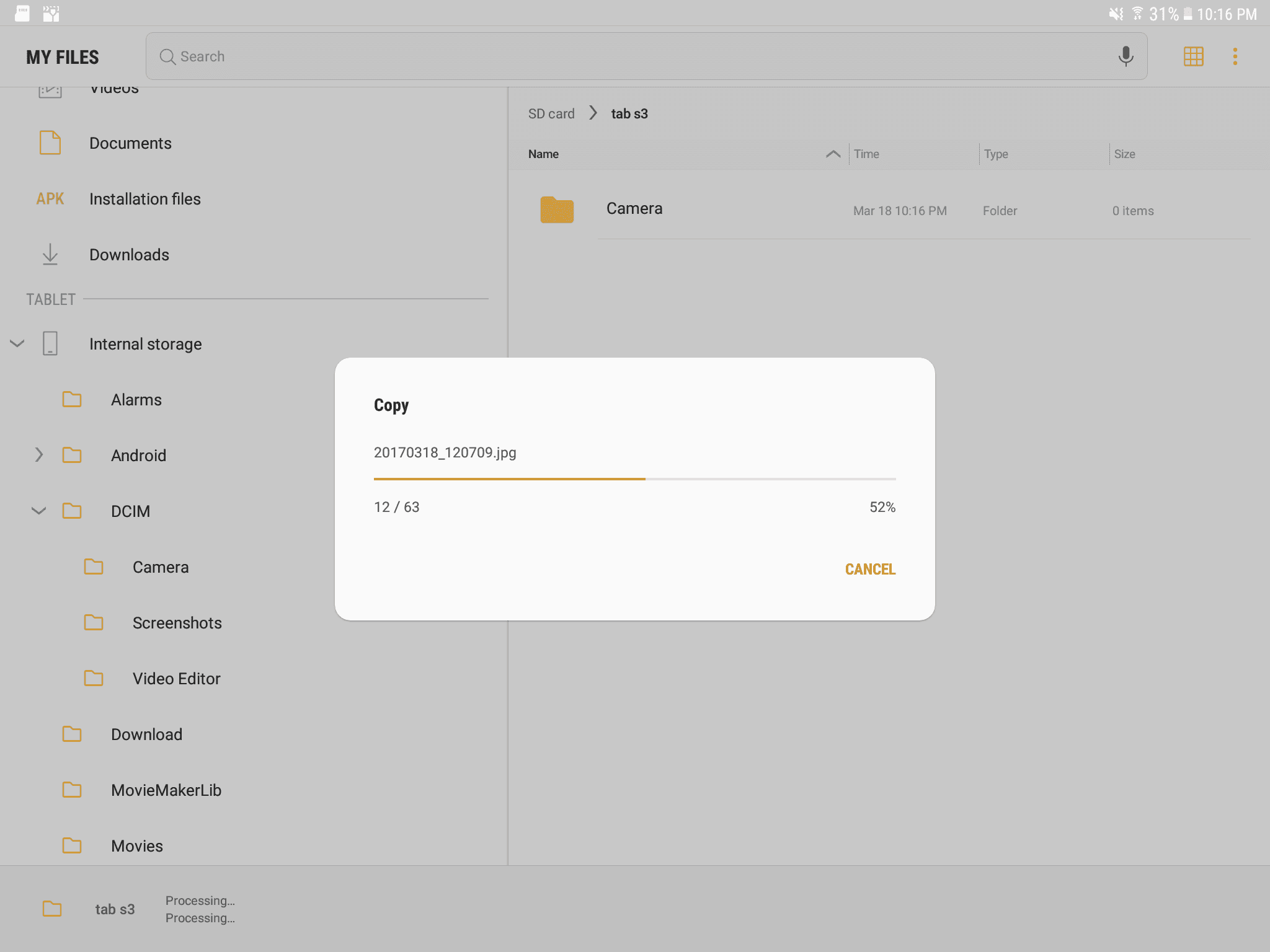Viewport: 1270px width, 952px height.
Task: Cancel the current copy operation
Action: (x=869, y=568)
